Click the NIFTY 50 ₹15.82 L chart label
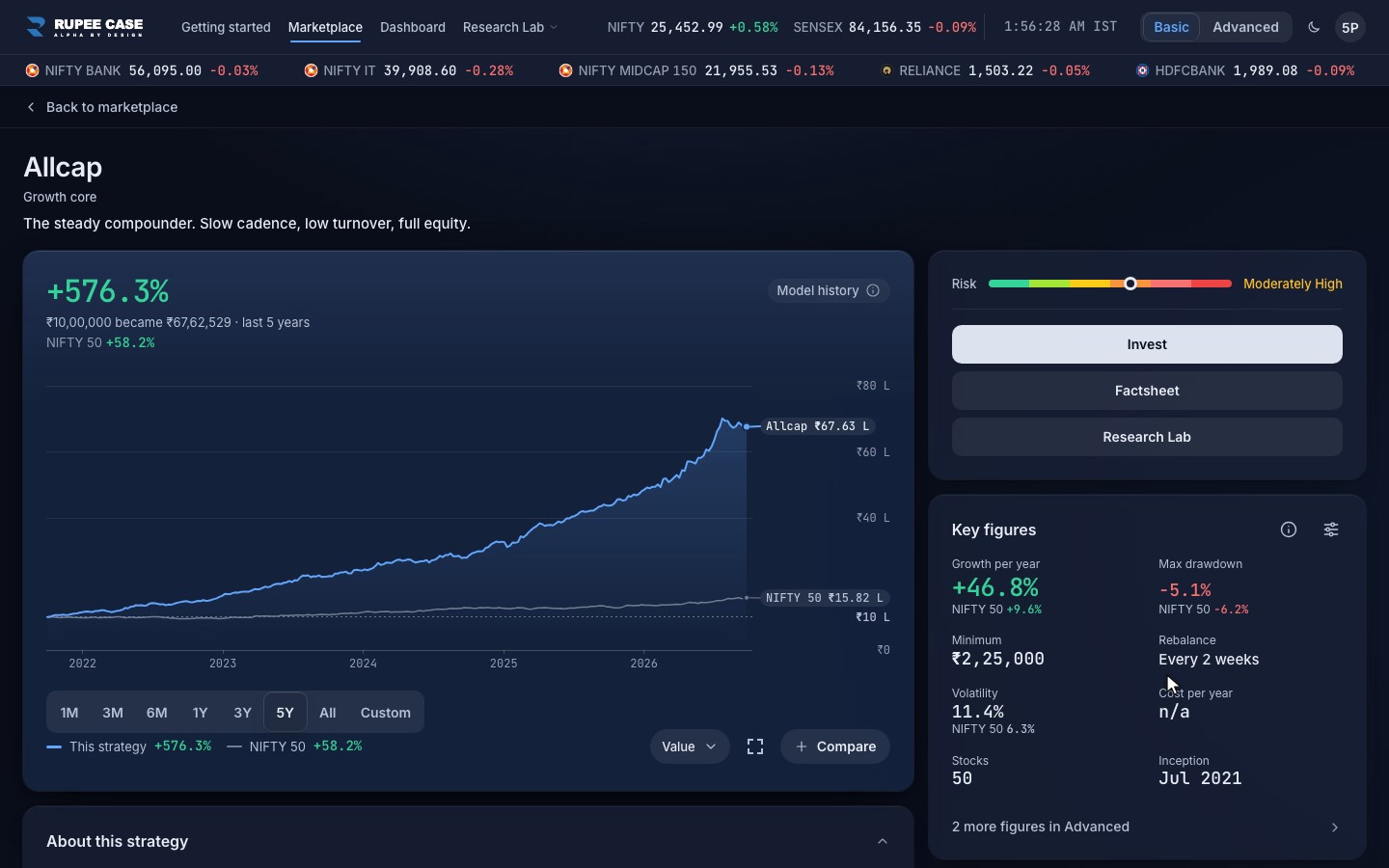Image resolution: width=1389 pixels, height=868 pixels. tap(825, 598)
